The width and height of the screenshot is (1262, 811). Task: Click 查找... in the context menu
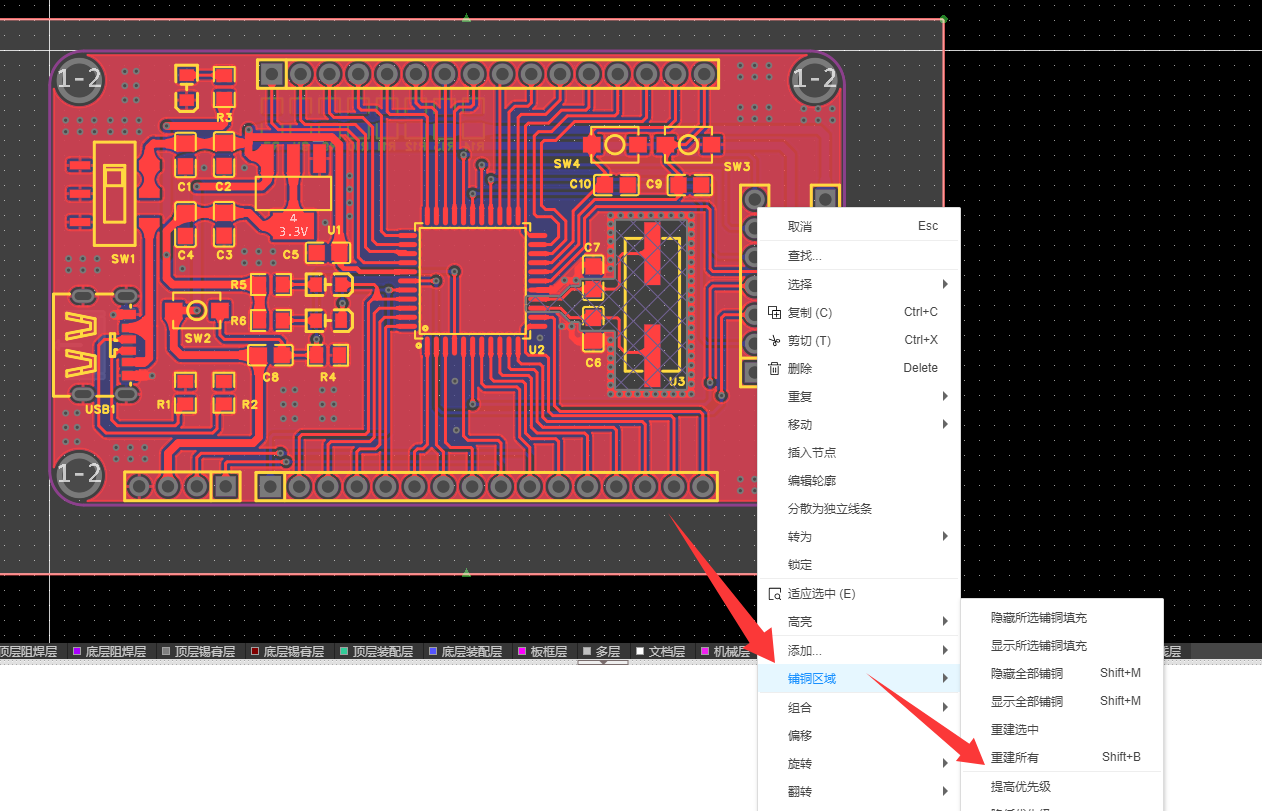point(804,256)
